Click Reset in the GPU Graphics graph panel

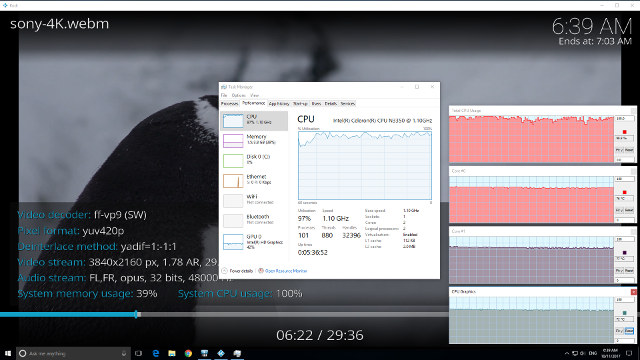point(629,331)
